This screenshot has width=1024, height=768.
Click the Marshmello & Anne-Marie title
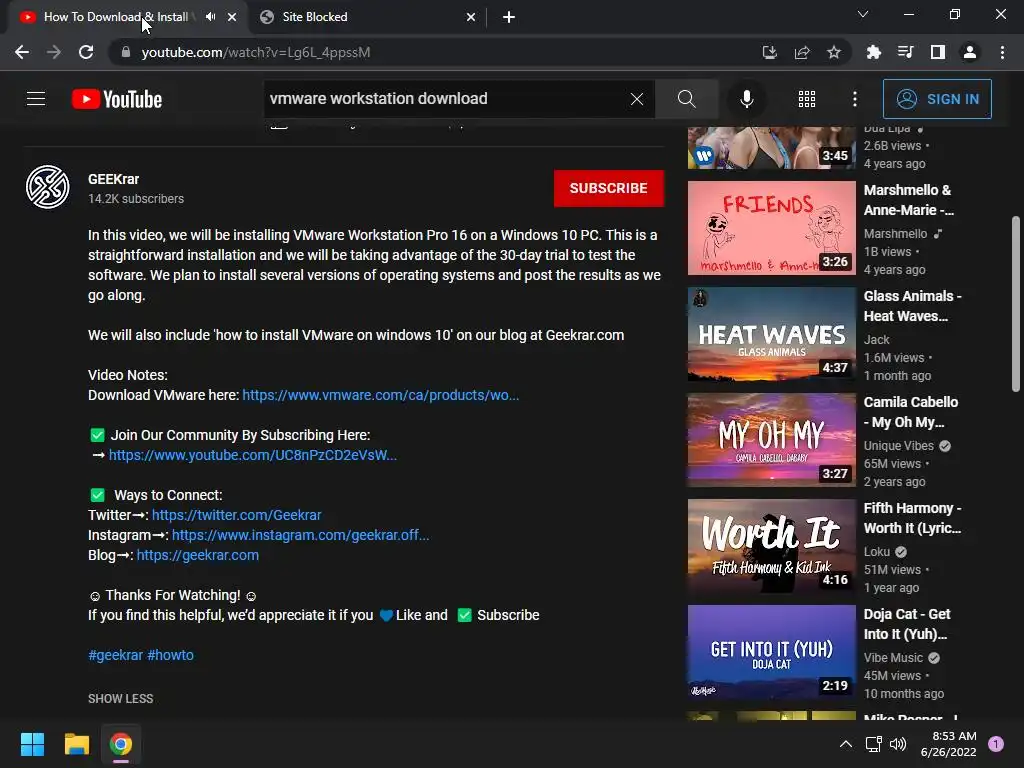(908, 200)
